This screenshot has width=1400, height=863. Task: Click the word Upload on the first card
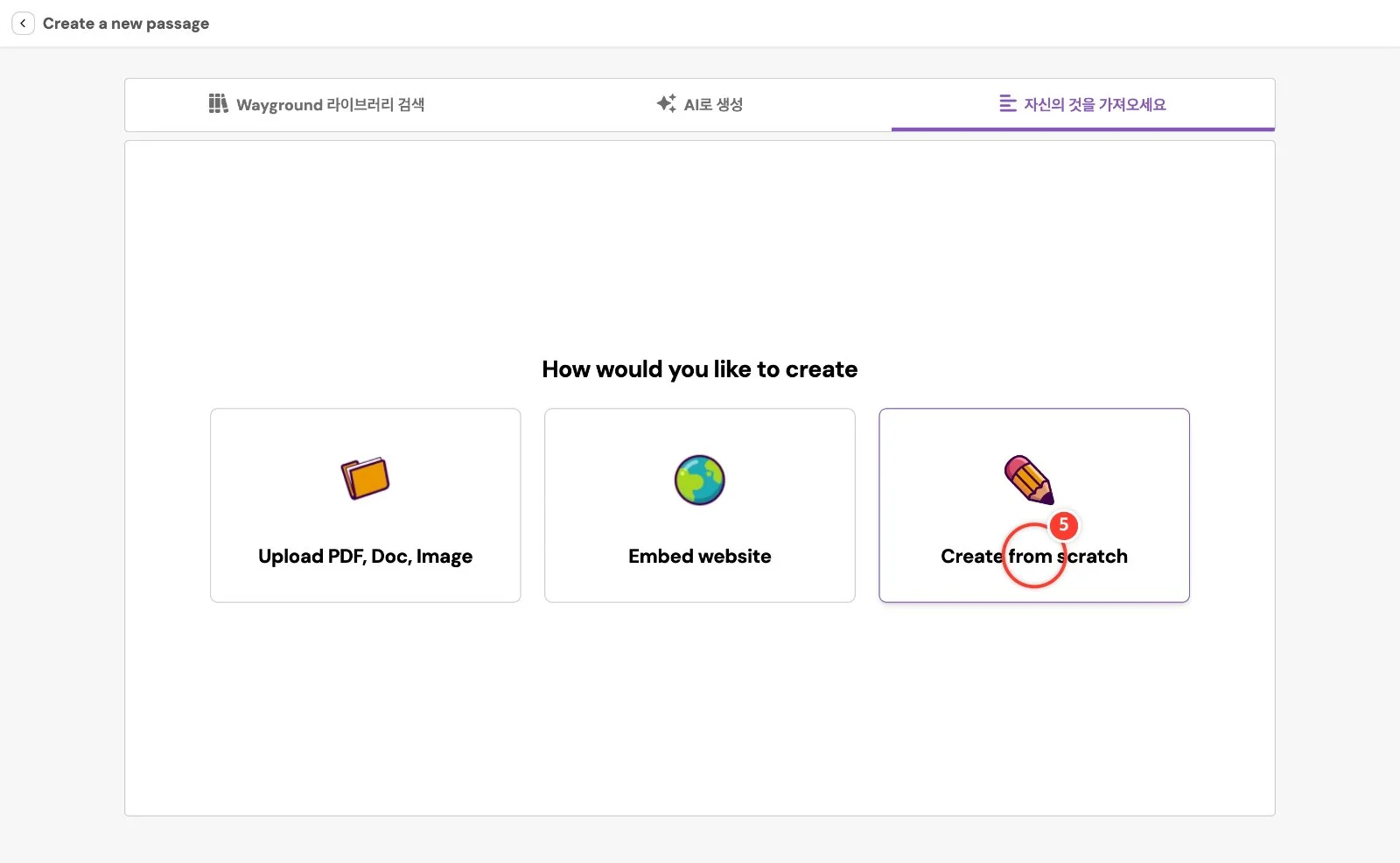click(290, 557)
